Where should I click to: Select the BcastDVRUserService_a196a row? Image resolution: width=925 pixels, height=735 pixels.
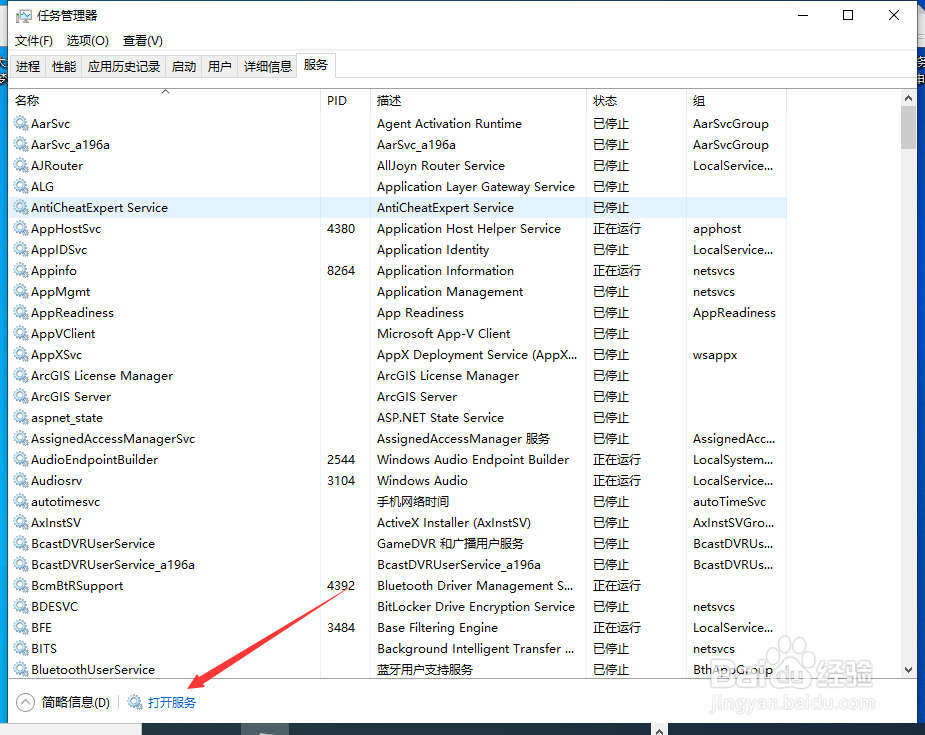(x=398, y=565)
